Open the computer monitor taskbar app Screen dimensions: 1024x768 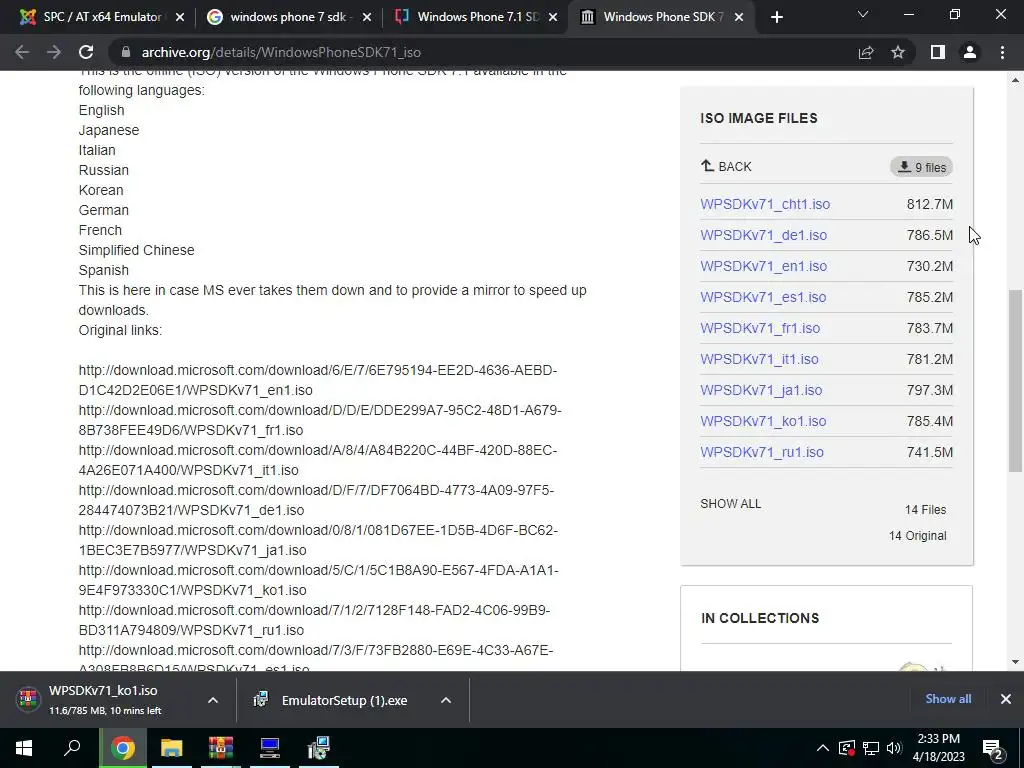pyautogui.click(x=270, y=748)
